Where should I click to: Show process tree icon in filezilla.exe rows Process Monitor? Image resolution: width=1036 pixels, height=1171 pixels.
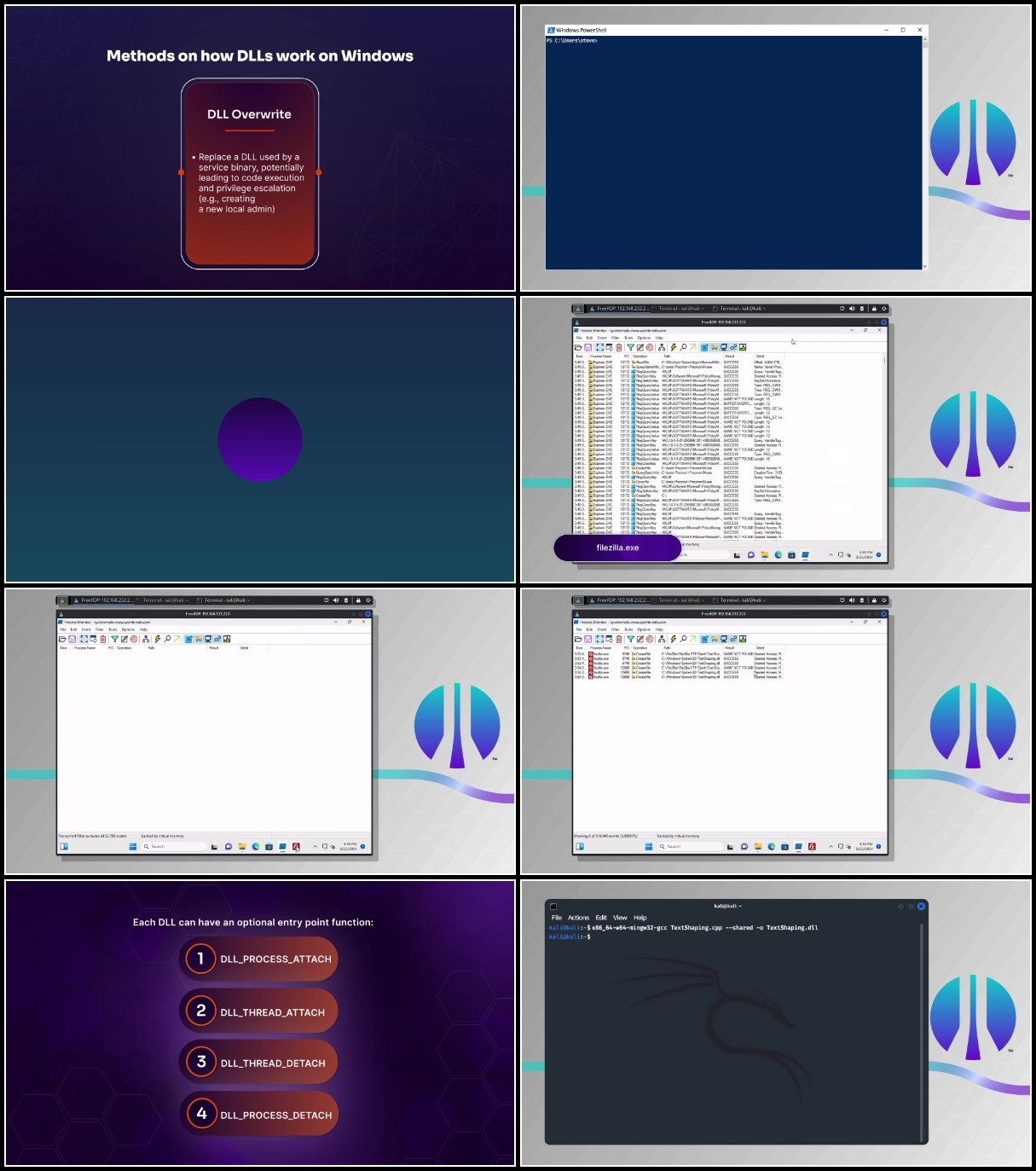point(662,639)
